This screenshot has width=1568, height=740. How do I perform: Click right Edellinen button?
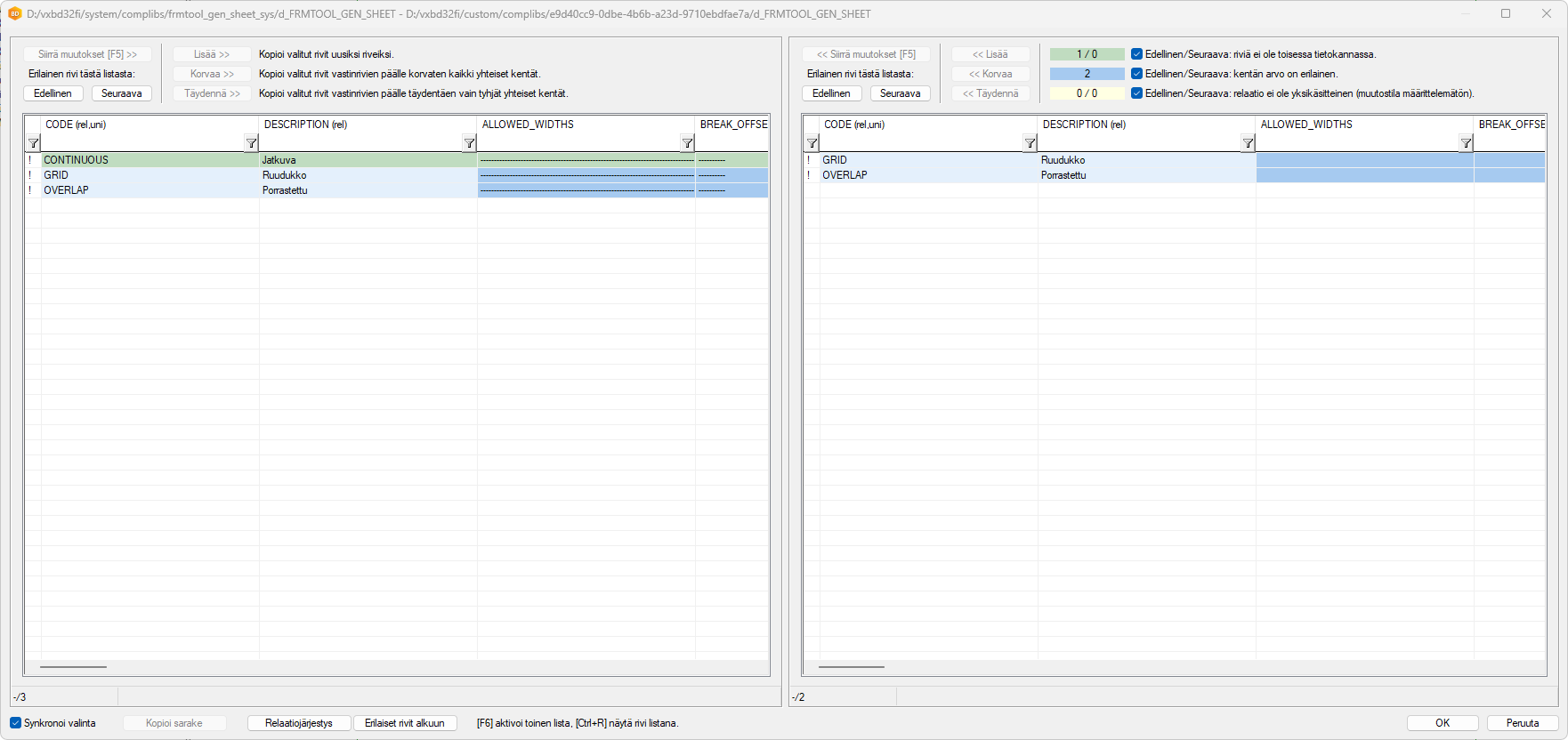(832, 93)
